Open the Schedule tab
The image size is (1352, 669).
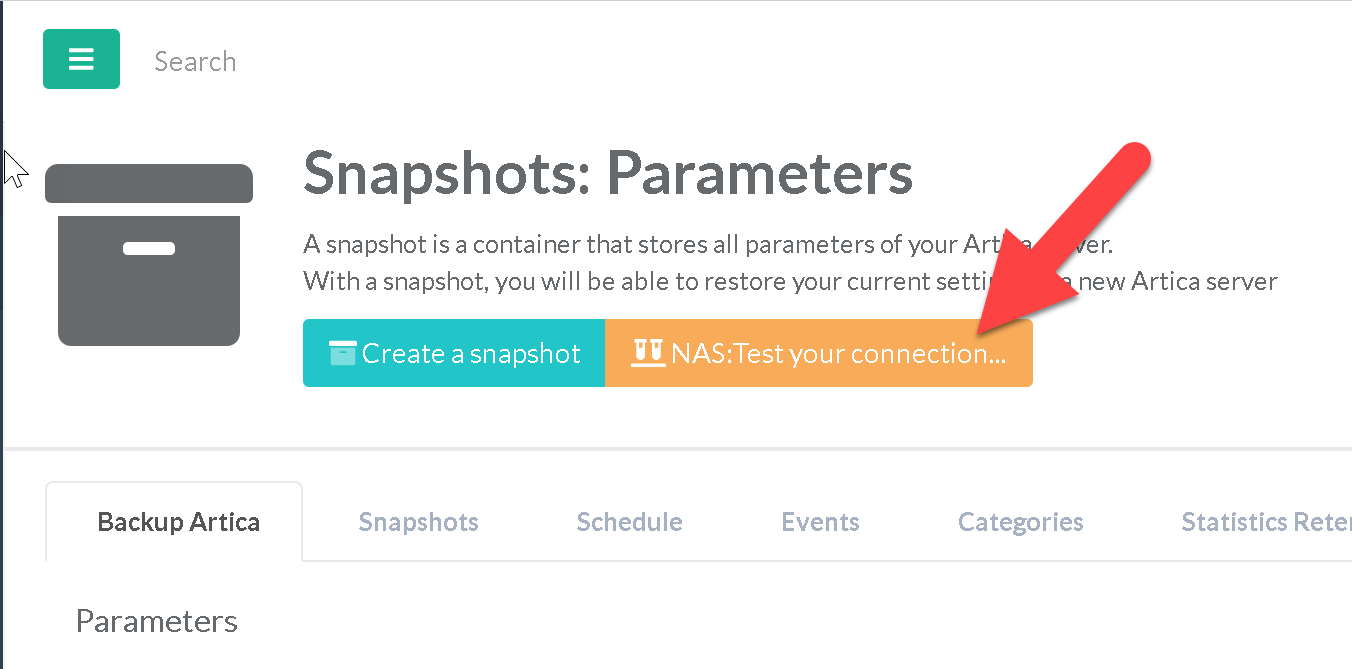pos(629,522)
